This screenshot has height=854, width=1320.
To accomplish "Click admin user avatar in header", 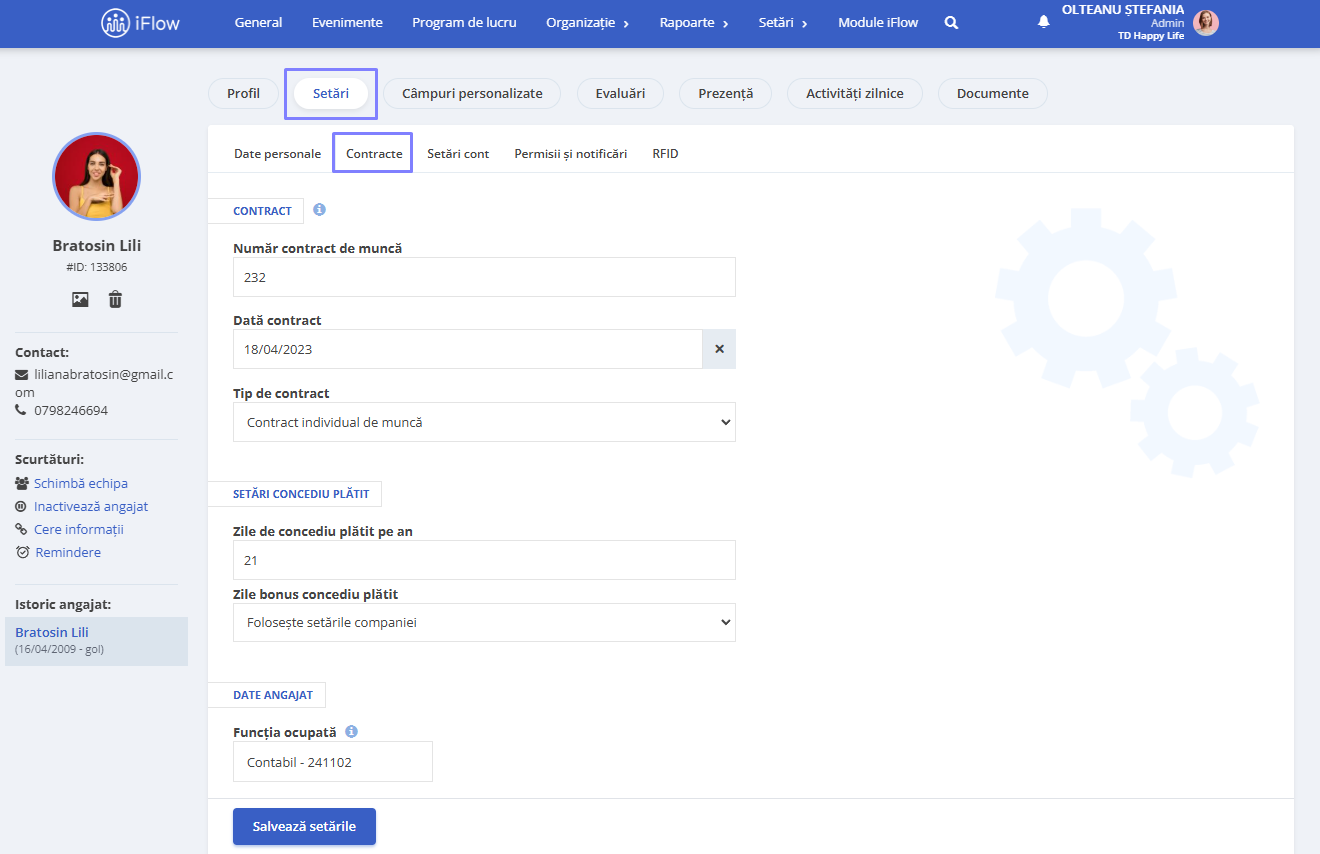I will click(1206, 22).
